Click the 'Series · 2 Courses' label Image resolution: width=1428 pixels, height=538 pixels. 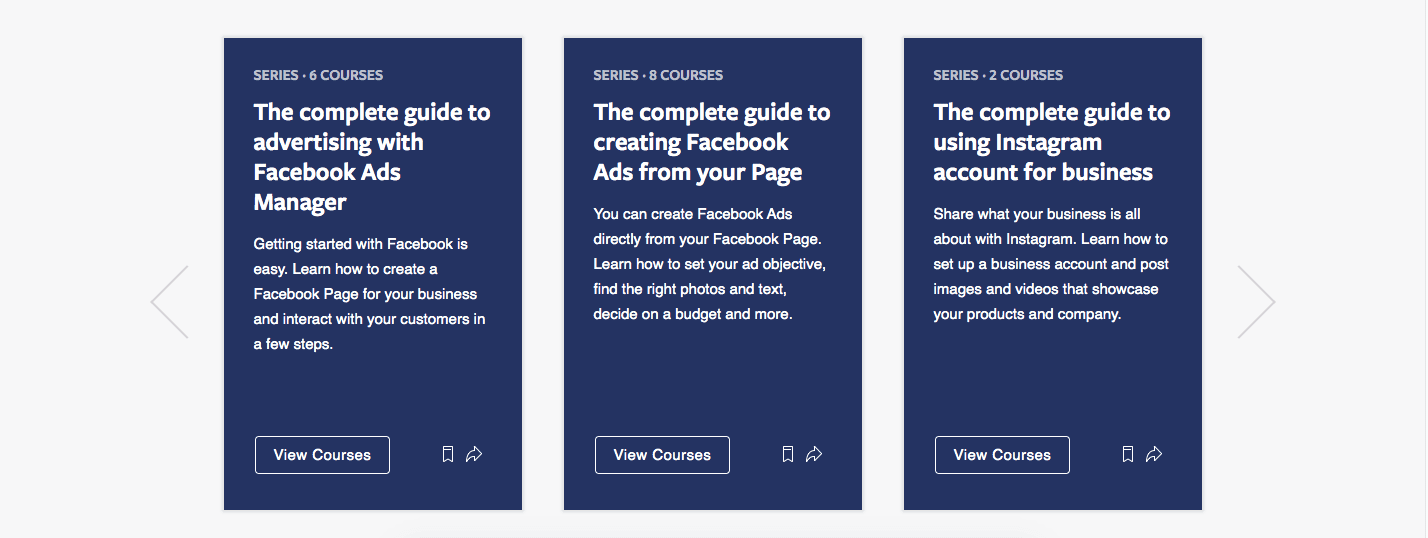998,75
